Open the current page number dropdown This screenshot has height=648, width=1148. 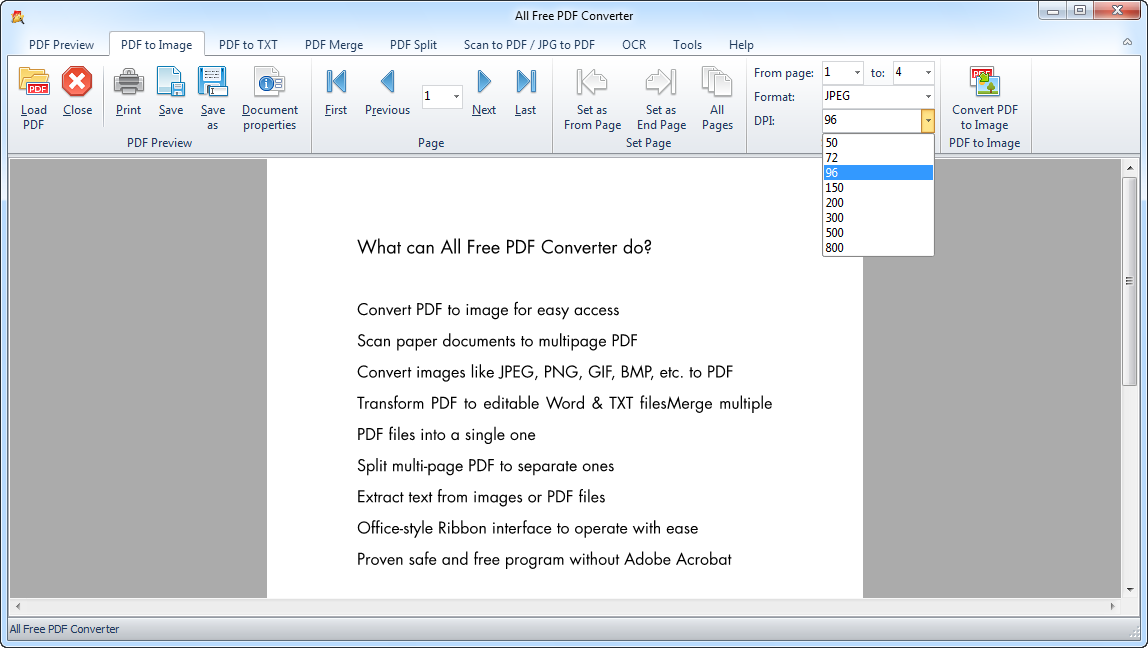(x=456, y=97)
